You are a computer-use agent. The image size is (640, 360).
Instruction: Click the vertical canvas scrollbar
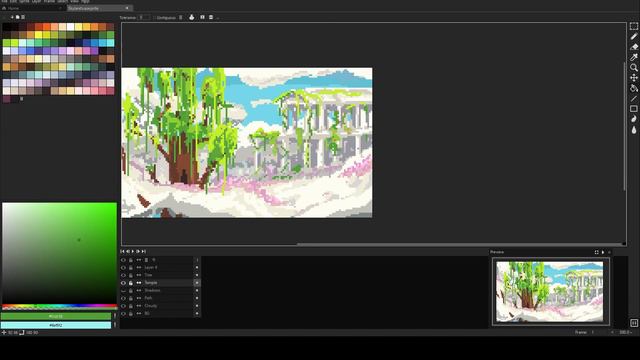coord(624,127)
